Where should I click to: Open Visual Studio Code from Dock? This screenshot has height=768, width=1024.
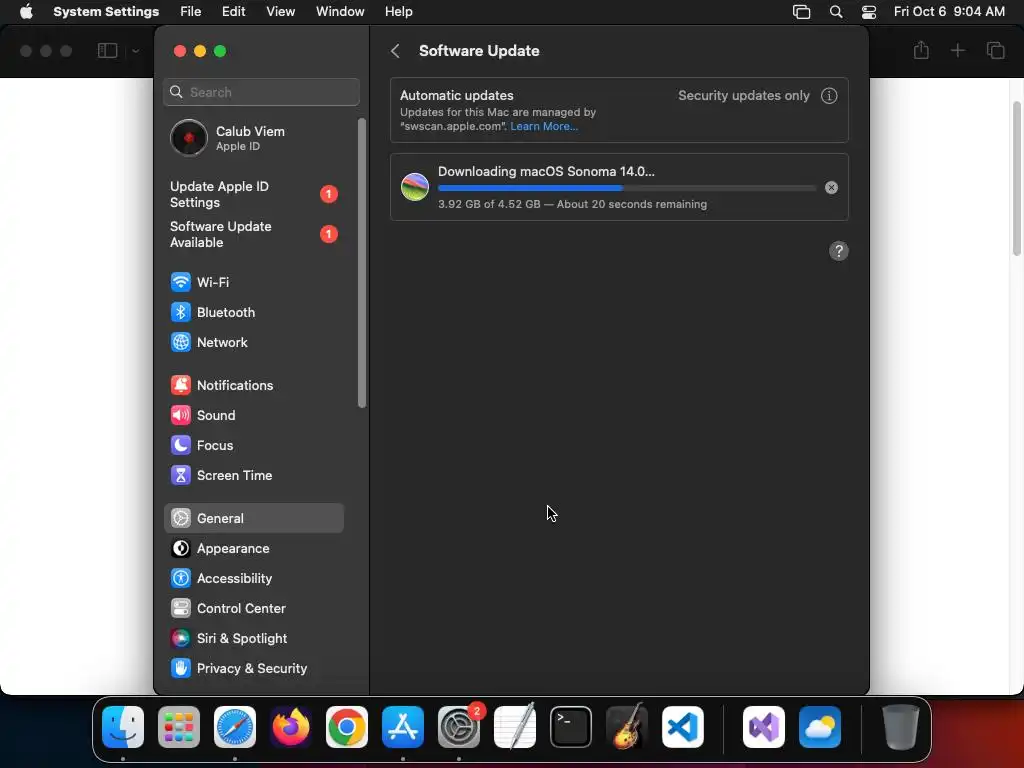[x=683, y=727]
